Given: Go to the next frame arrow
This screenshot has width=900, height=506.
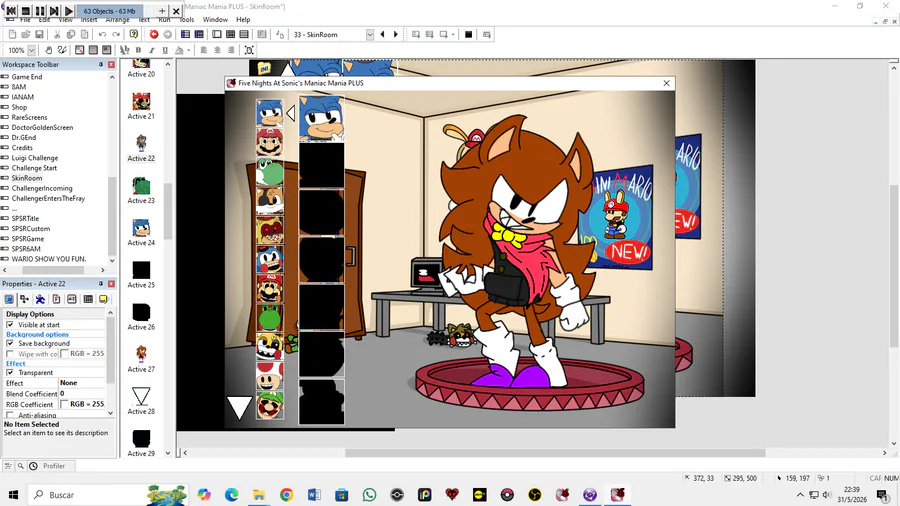Looking at the screenshot, I should (395, 34).
